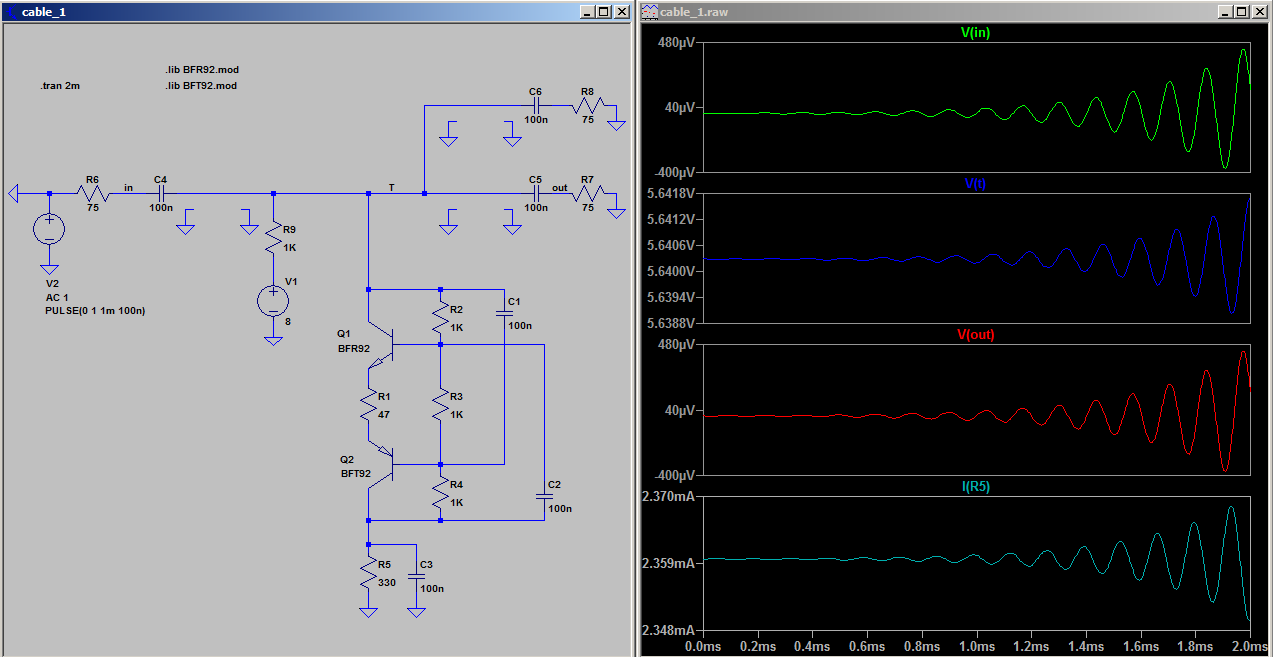1273x657 pixels.
Task: Minimize the cable_1.raw waveform window
Action: tap(1226, 11)
